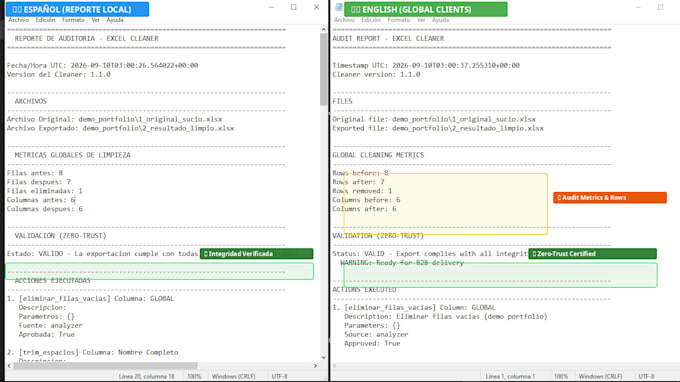
Task: Open Archivo menu in the Spanish report window
Action: [x=19, y=20]
